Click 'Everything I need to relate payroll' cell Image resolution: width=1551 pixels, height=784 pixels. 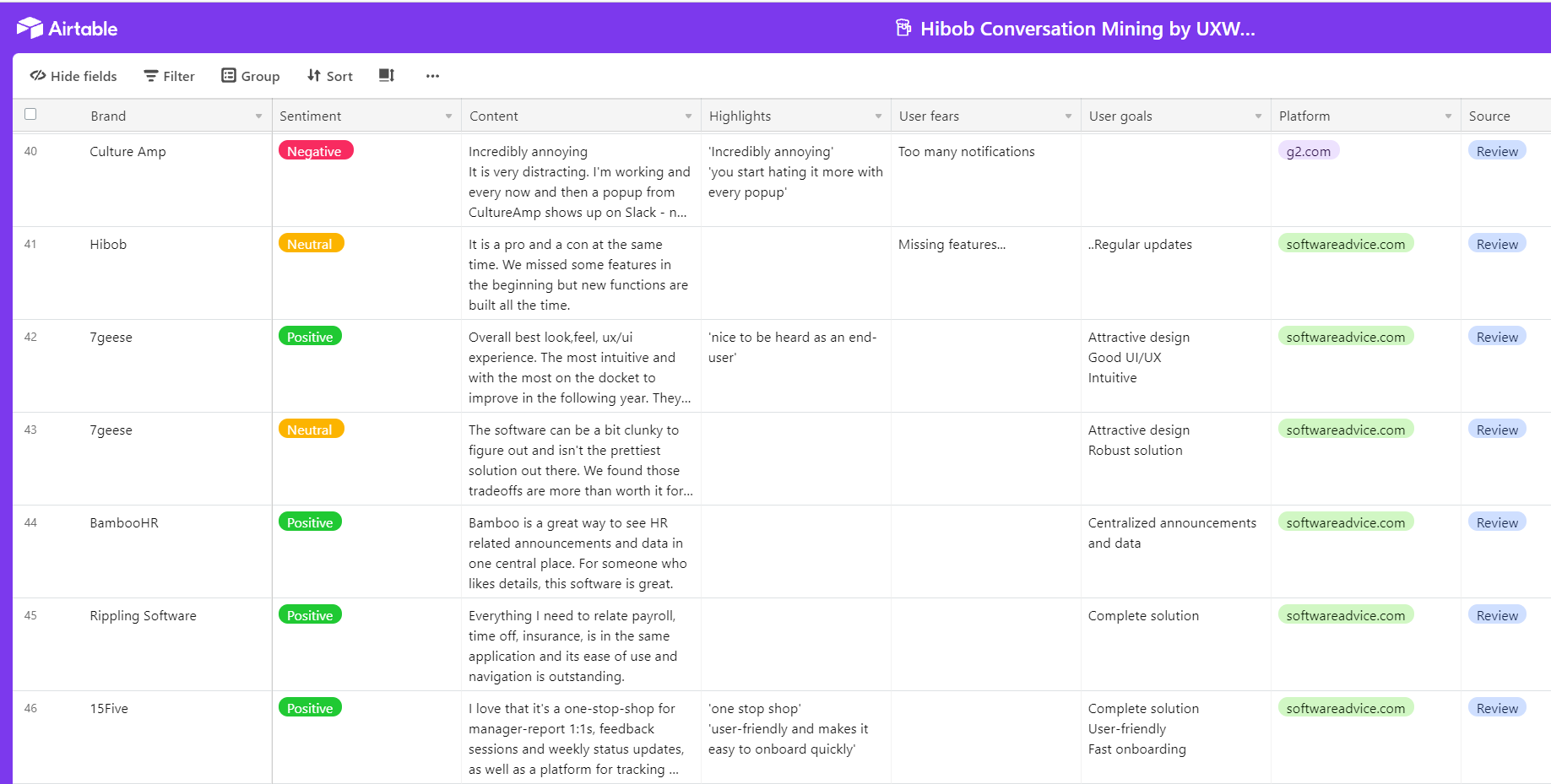[581, 644]
